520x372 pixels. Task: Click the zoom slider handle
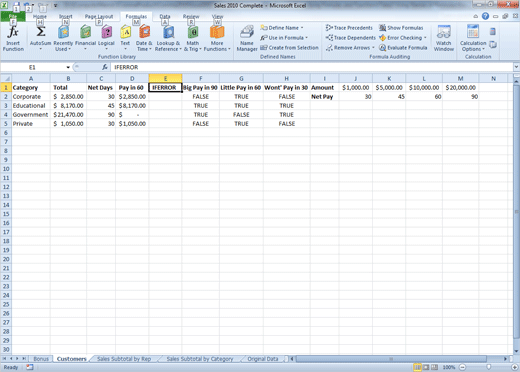click(488, 367)
